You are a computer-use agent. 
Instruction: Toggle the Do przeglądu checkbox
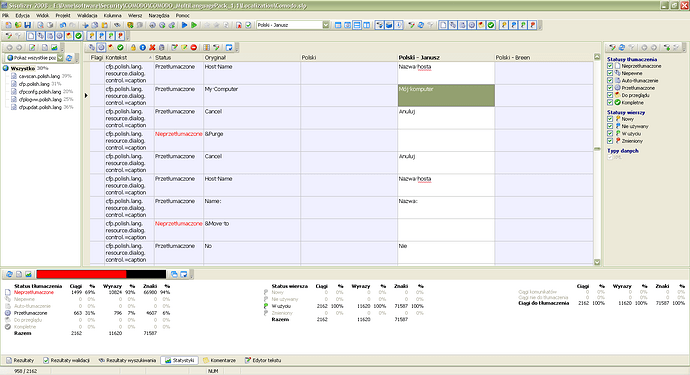[610, 95]
